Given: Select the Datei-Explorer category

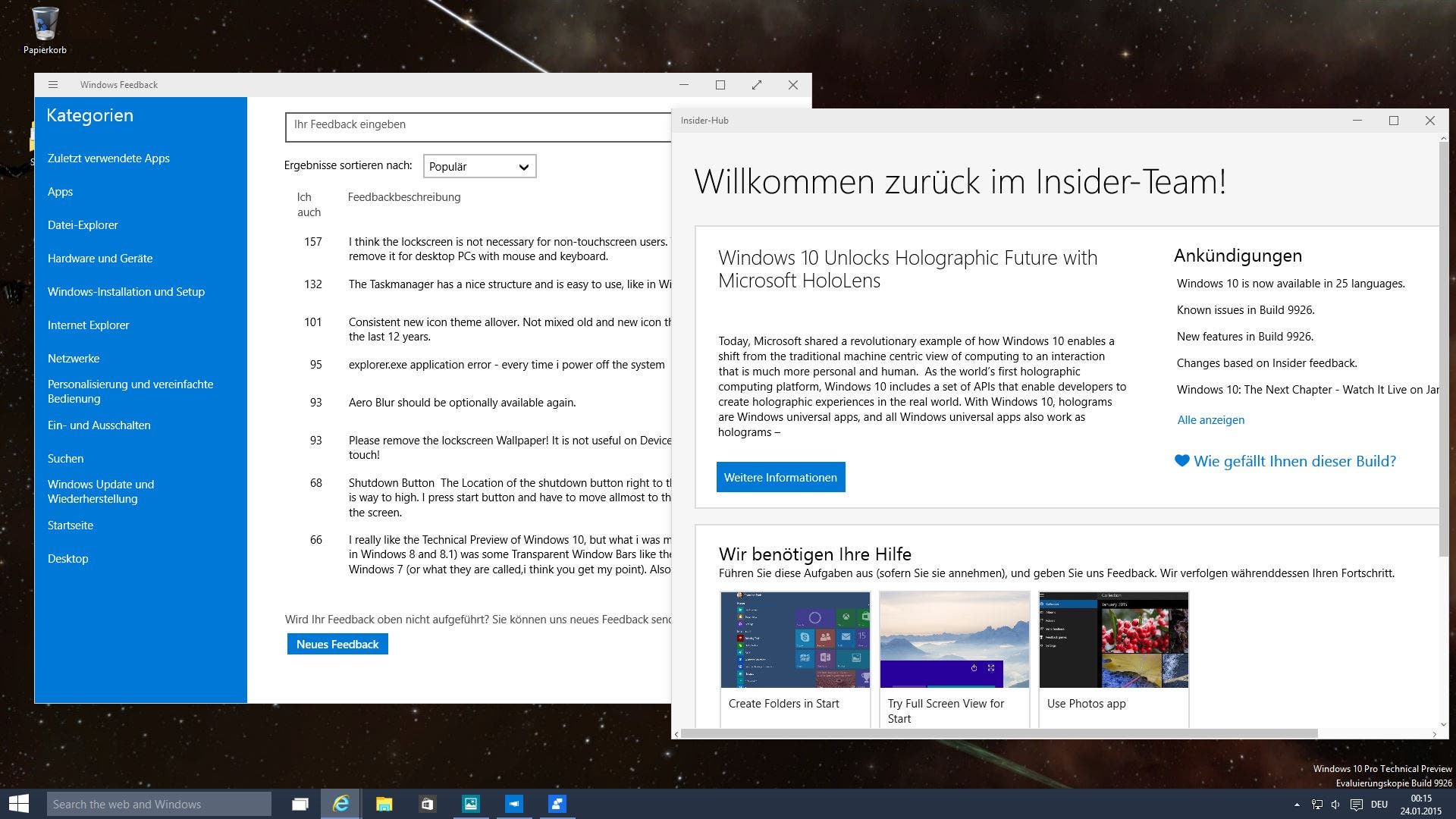Looking at the screenshot, I should click(x=83, y=224).
